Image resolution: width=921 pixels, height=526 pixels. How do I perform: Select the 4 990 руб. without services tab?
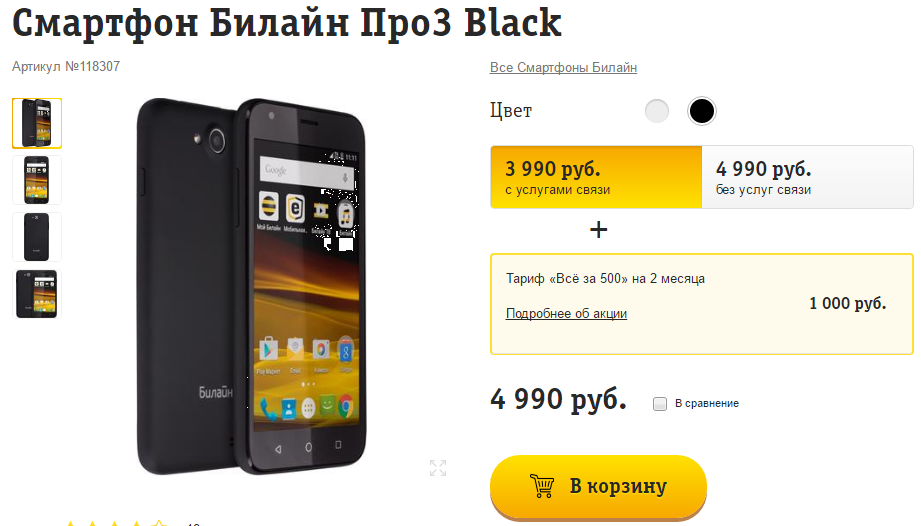[808, 177]
